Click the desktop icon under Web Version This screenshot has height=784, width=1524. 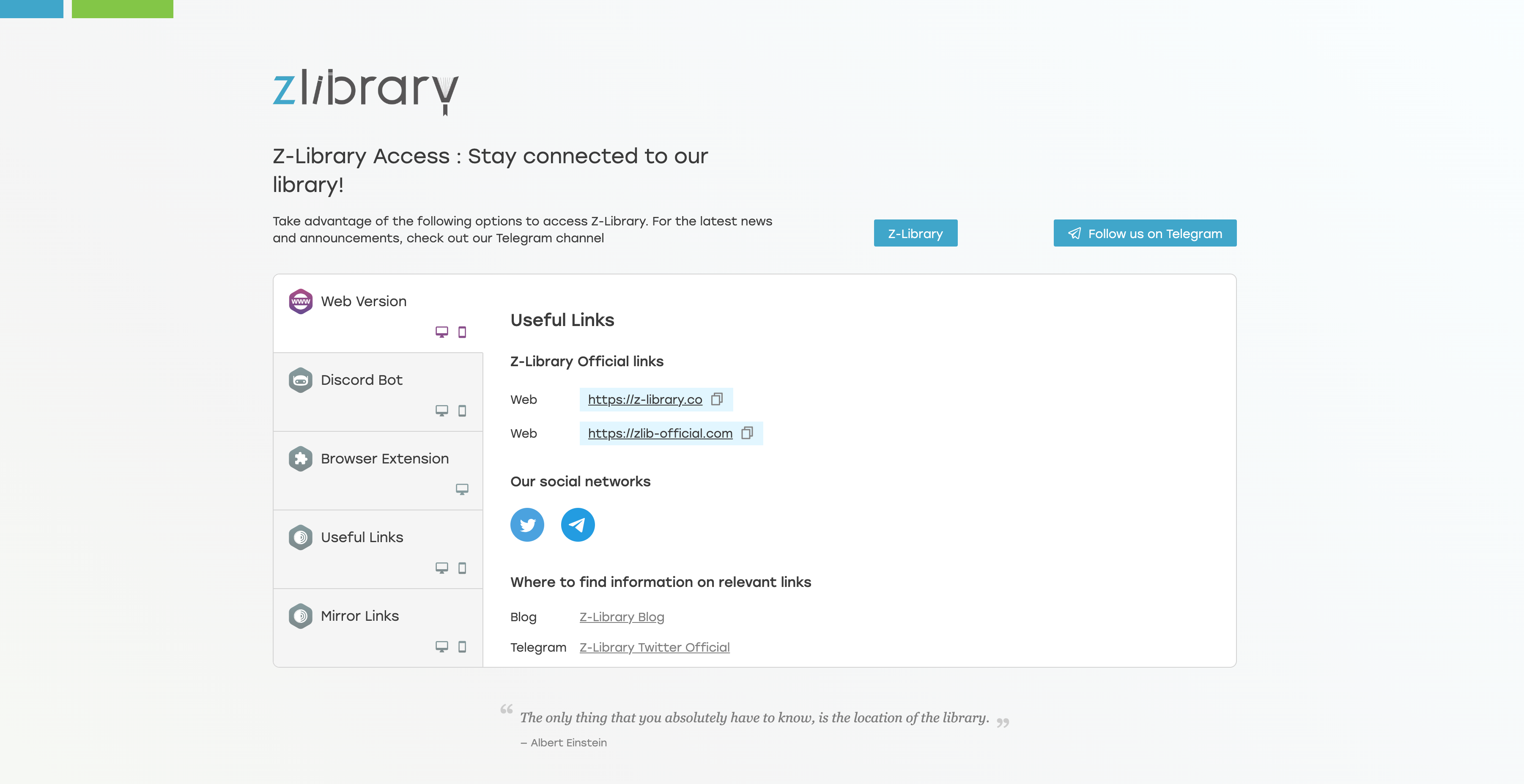(441, 332)
